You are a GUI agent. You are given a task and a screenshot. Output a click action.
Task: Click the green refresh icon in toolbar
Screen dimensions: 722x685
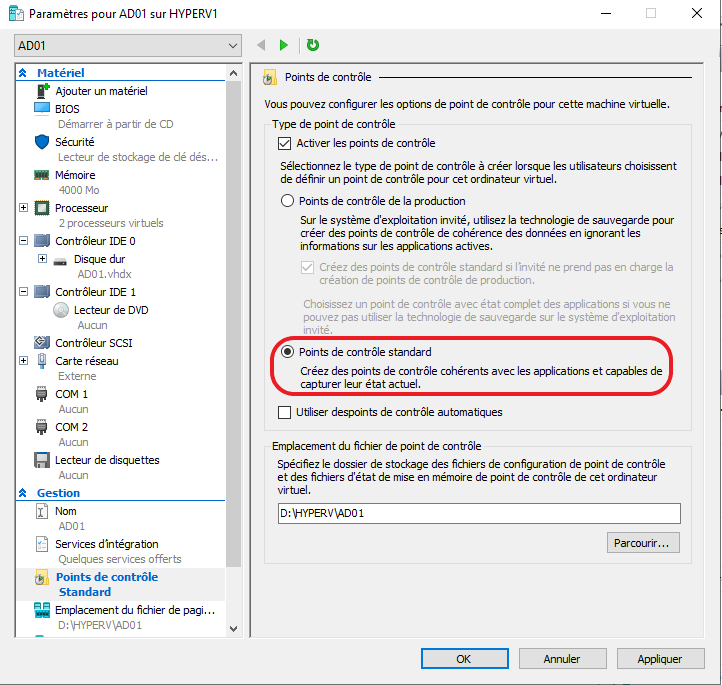[x=313, y=45]
